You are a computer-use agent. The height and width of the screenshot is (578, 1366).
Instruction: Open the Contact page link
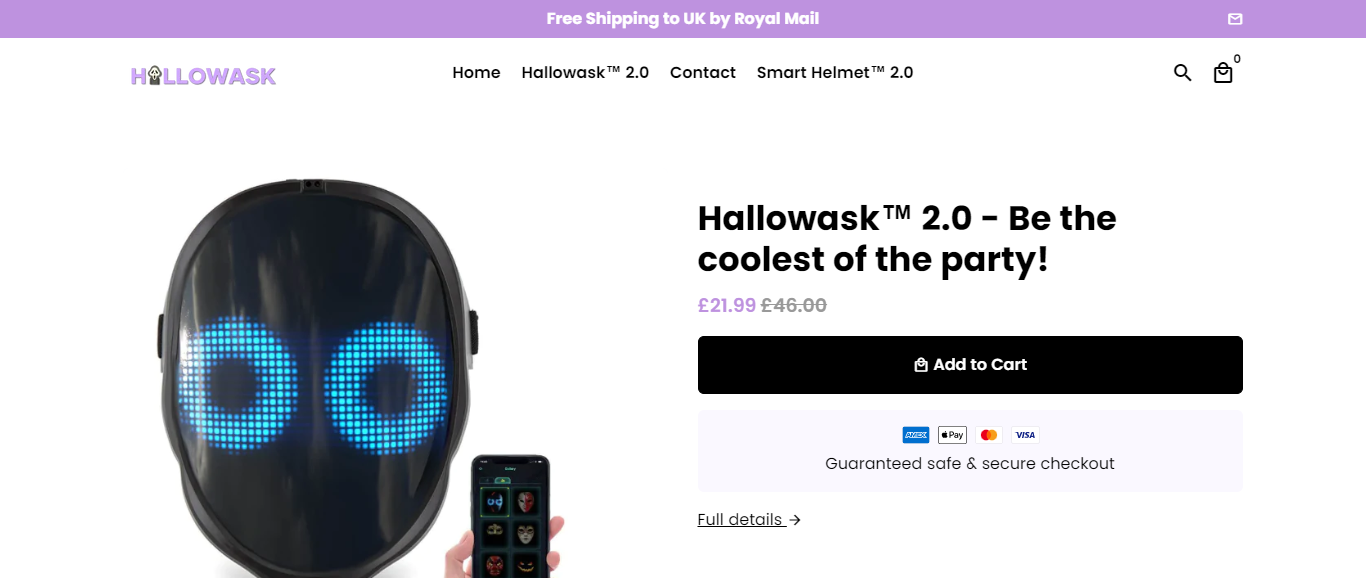click(x=703, y=72)
